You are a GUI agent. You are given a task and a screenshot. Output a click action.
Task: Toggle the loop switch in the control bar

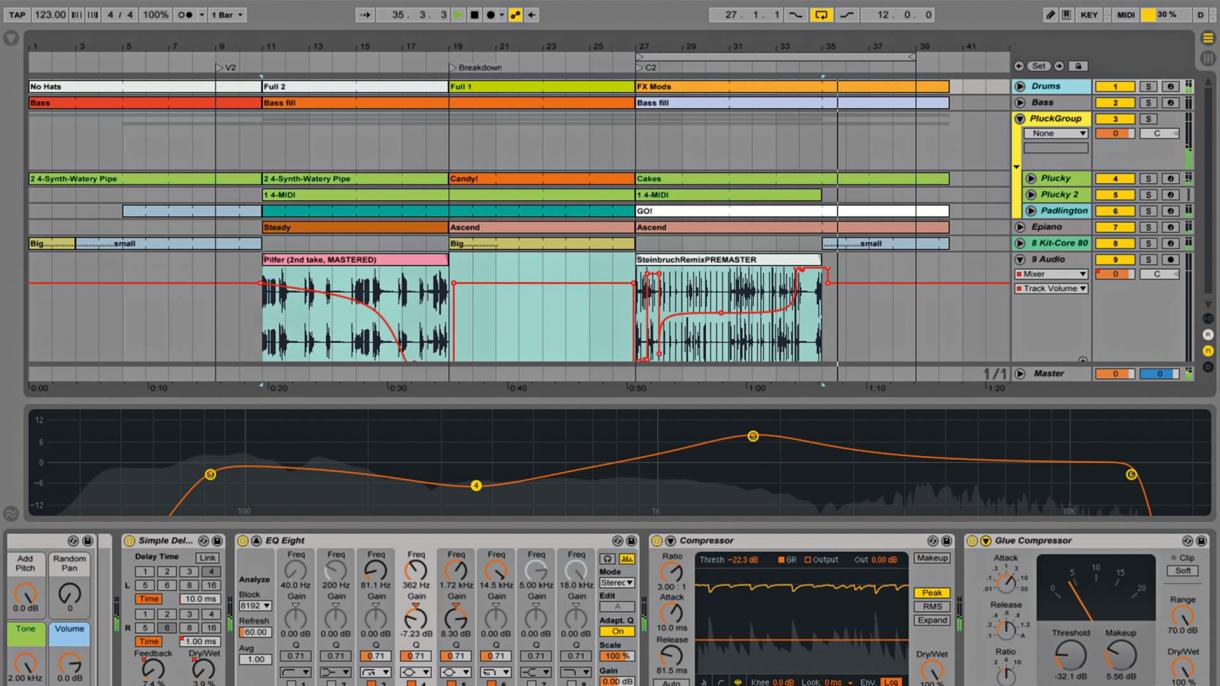click(822, 15)
